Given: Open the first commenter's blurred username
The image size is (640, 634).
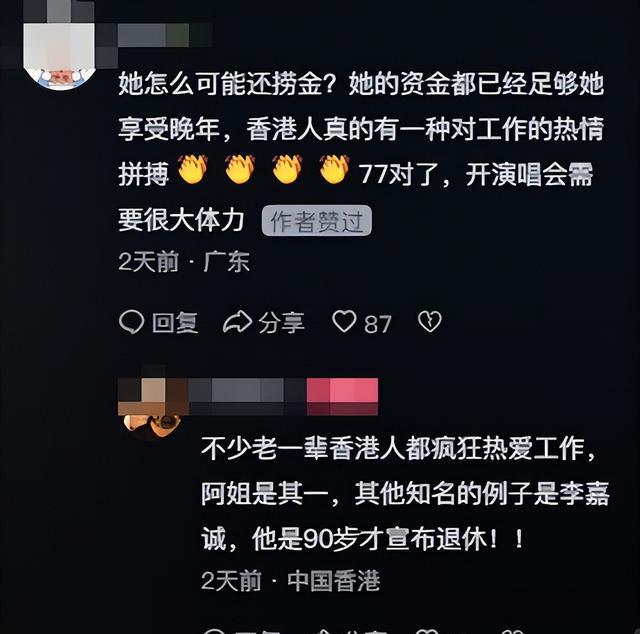Looking at the screenshot, I should (x=165, y=35).
